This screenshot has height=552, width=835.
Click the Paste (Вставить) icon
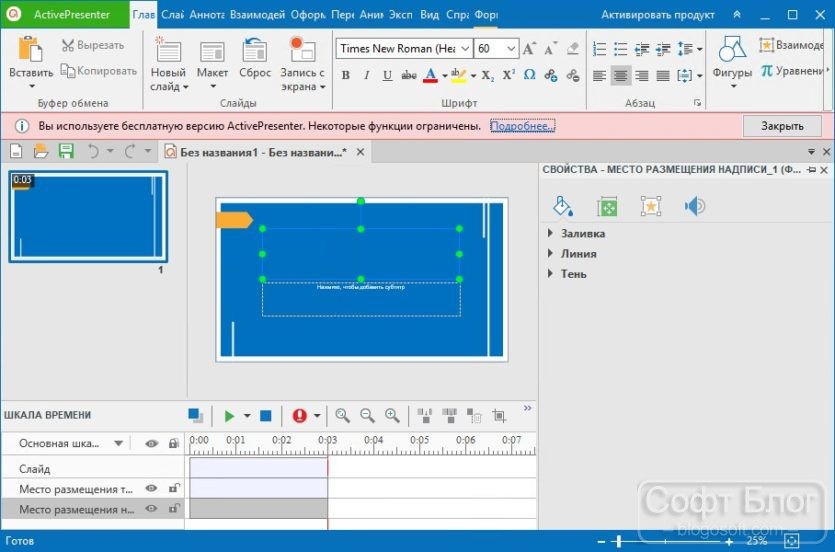tap(30, 49)
